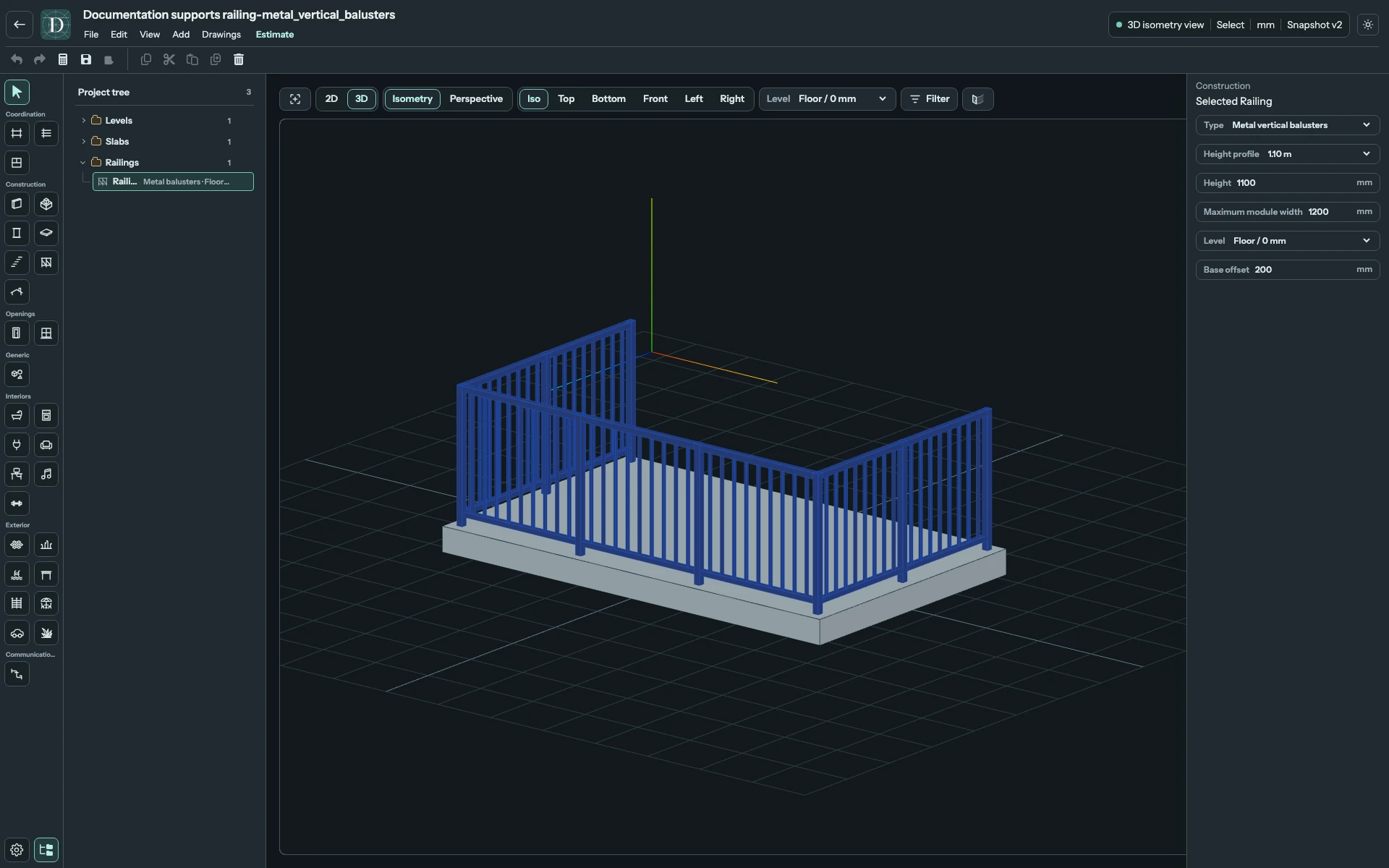
Task: Activate the wall tool in Construction
Action: pos(17,204)
